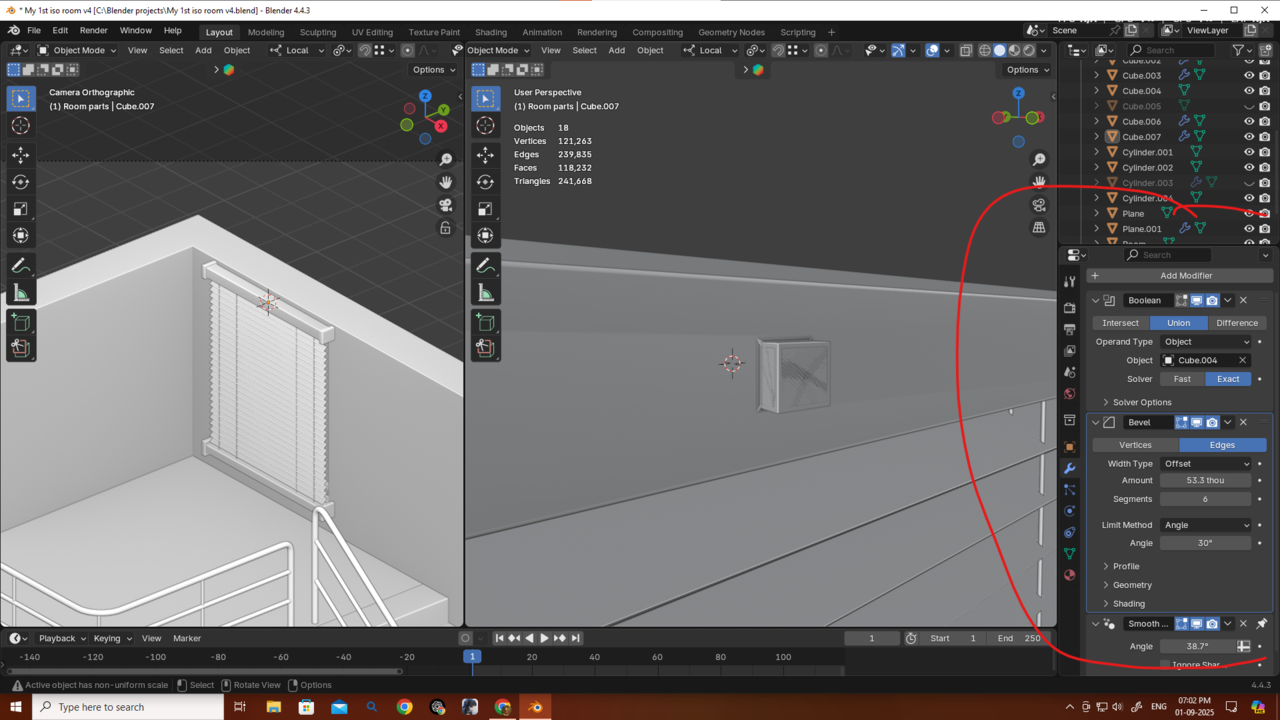This screenshot has height=720, width=1280.
Task: Select the Move tool in left viewport
Action: pos(20,155)
